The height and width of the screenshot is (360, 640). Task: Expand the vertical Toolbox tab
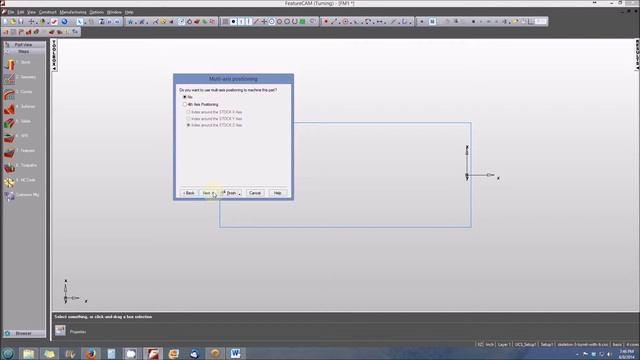point(54,56)
